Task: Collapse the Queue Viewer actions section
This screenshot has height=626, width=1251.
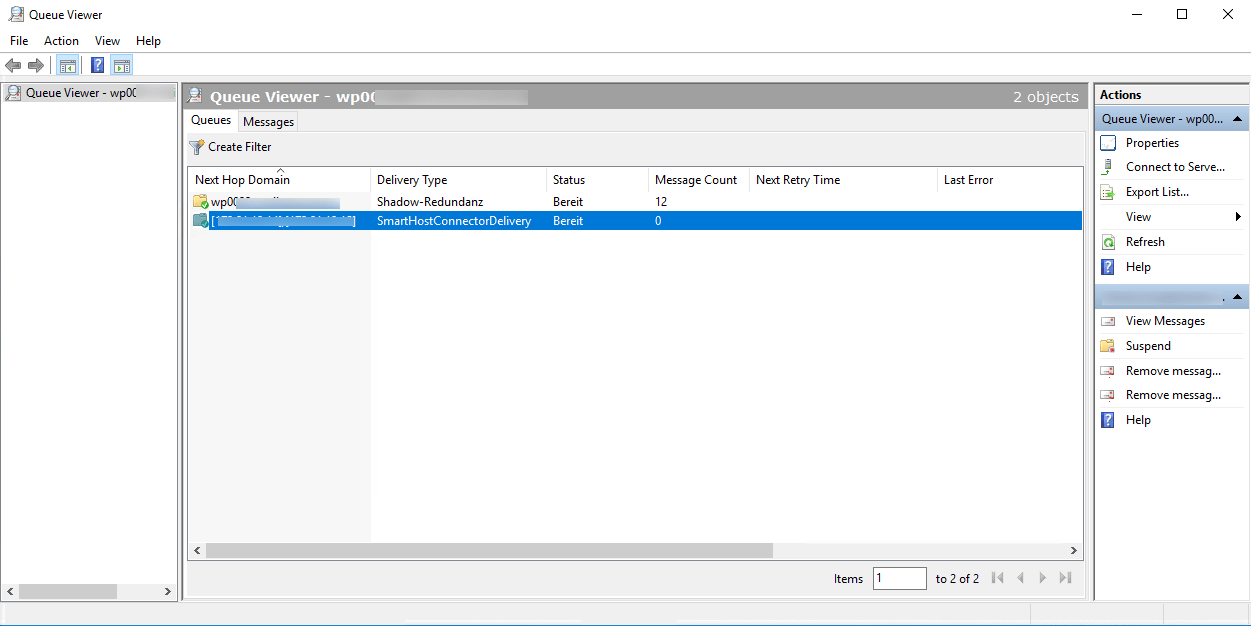Action: (x=1238, y=119)
